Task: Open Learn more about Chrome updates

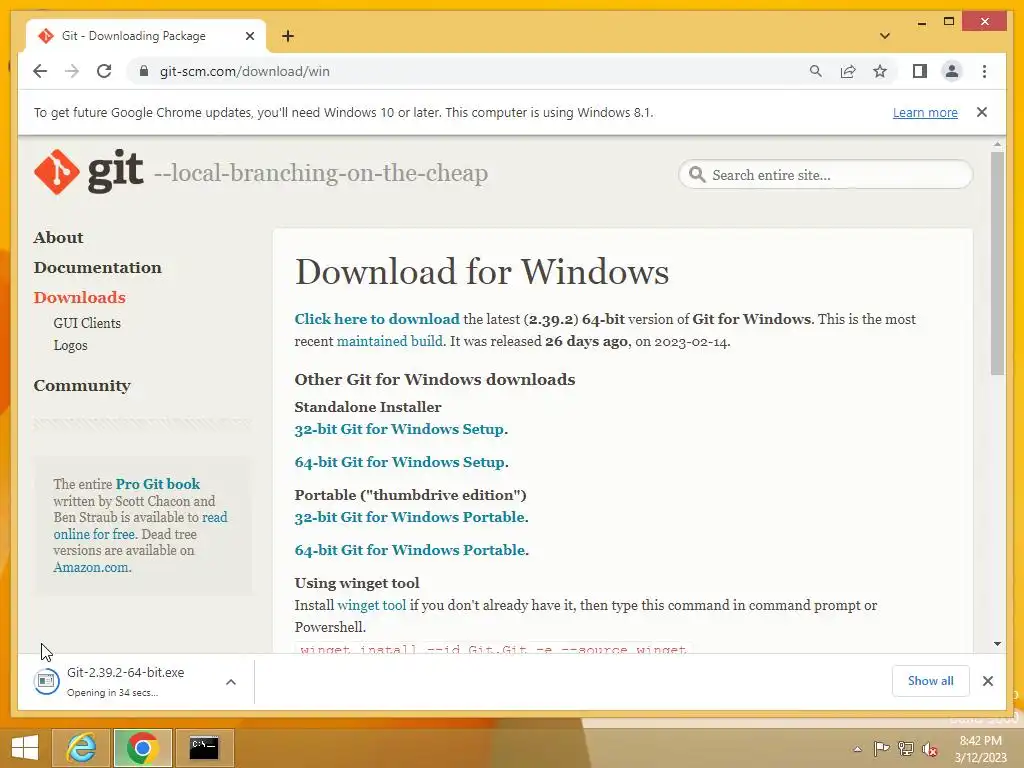Action: (x=925, y=112)
